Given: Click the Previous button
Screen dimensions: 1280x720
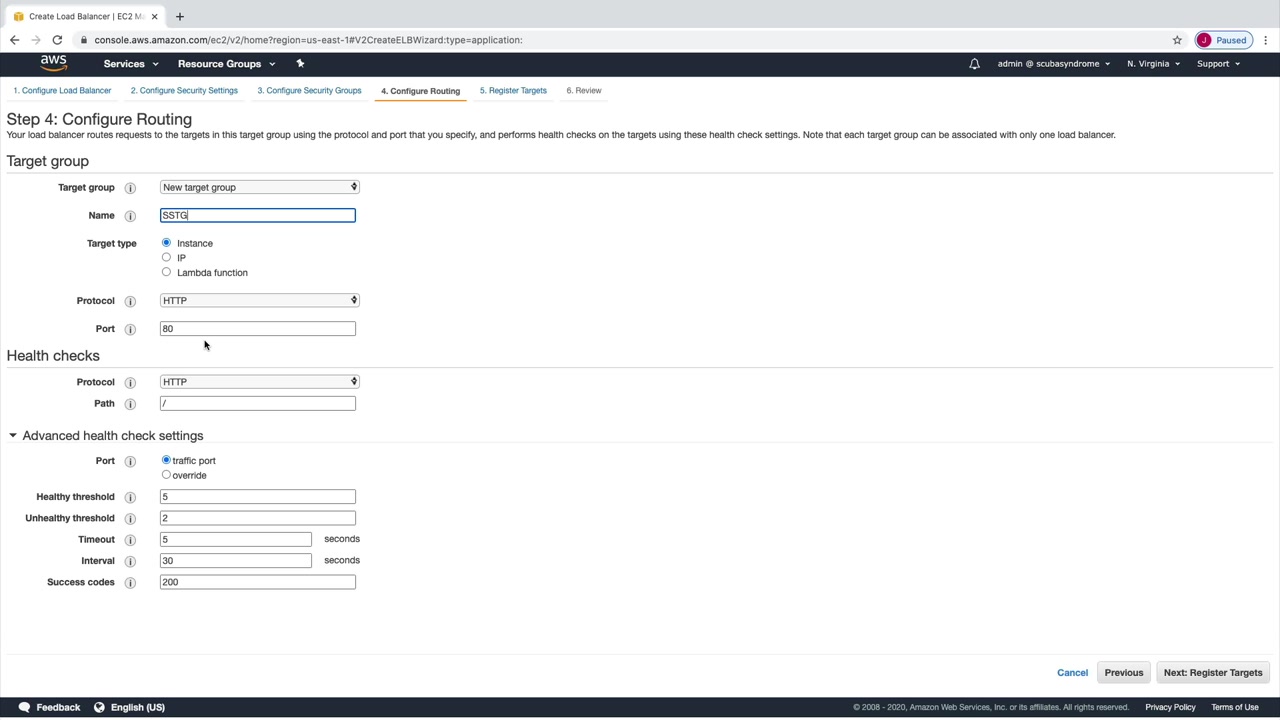Looking at the screenshot, I should pyautogui.click(x=1124, y=673).
